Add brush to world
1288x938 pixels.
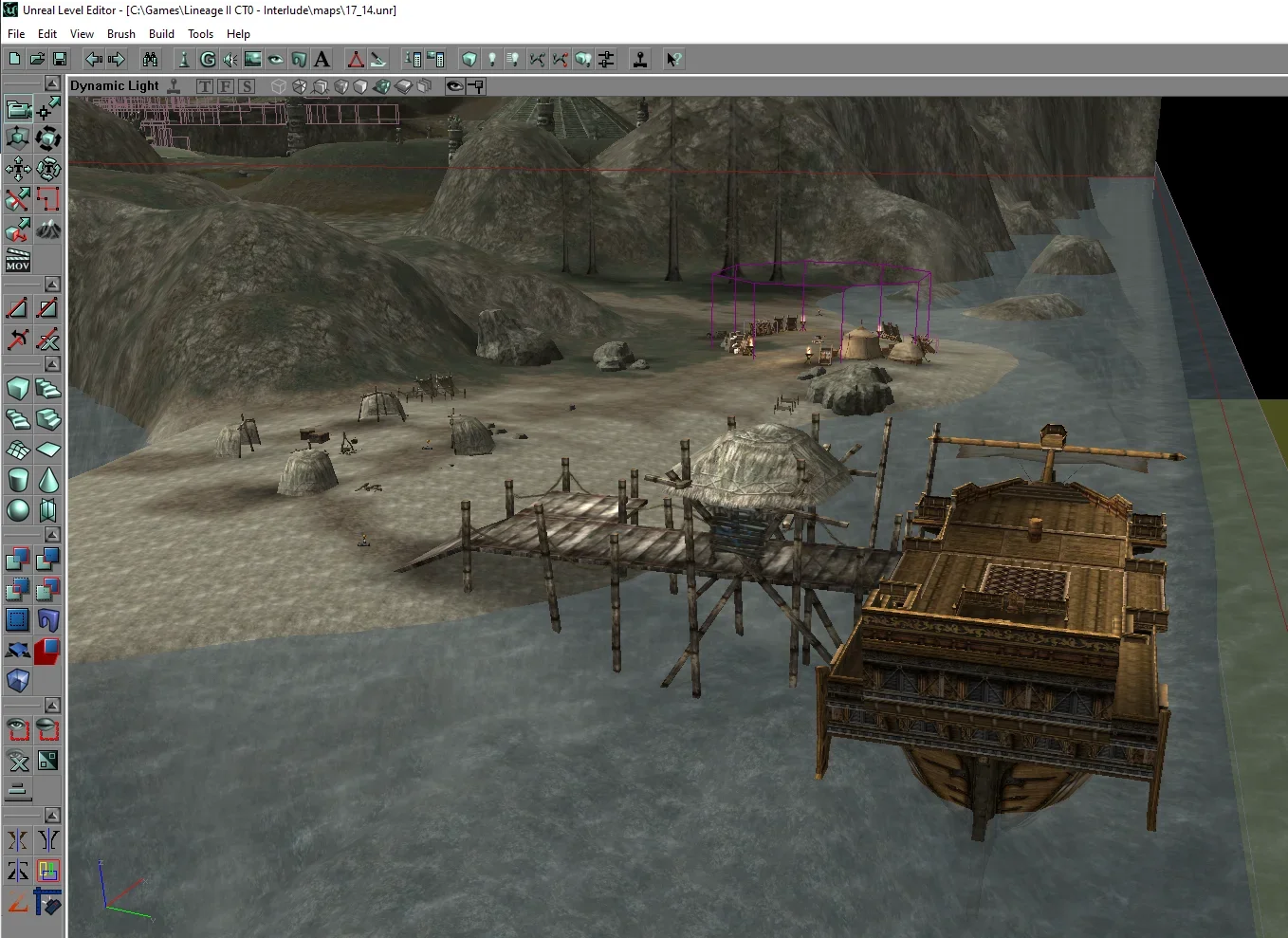(18, 560)
